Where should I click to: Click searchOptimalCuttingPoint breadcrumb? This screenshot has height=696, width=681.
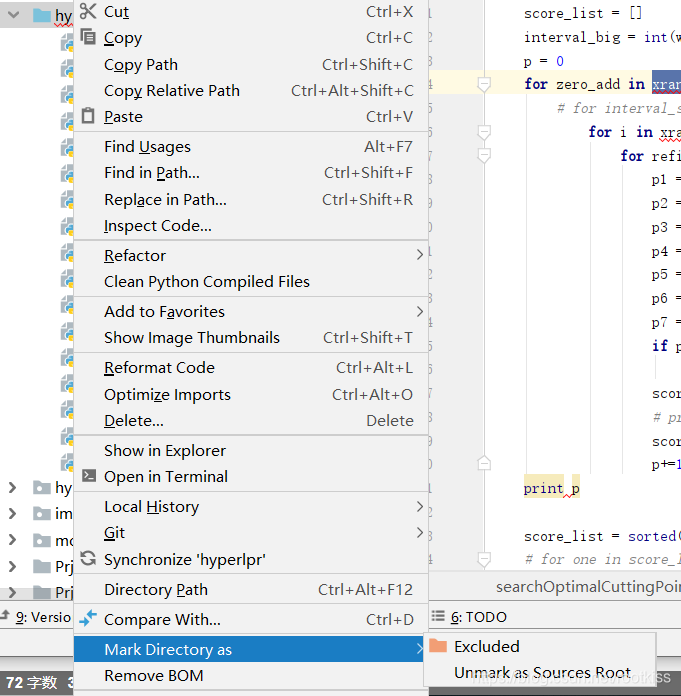coord(588,587)
